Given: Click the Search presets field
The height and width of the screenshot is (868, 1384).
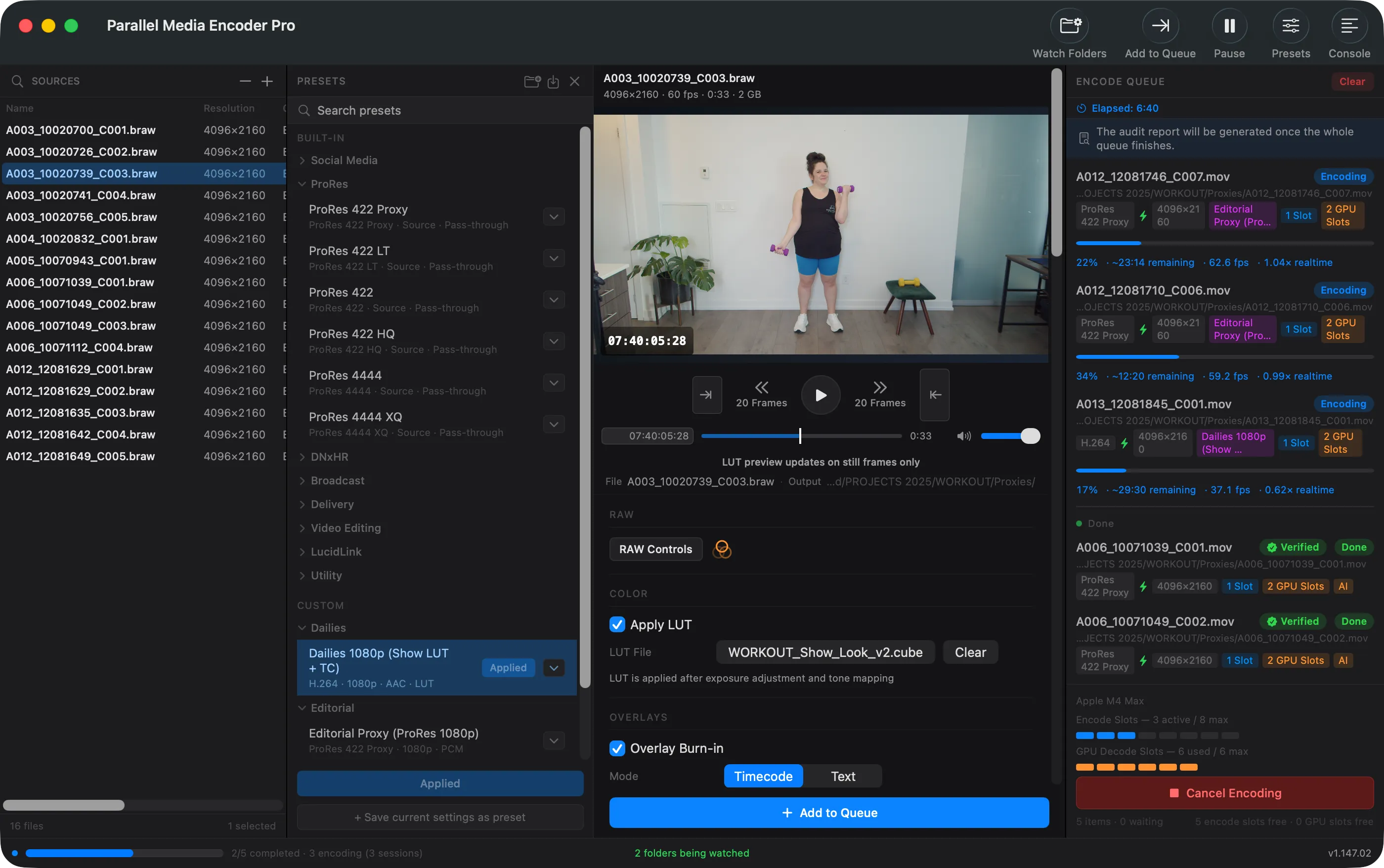Looking at the screenshot, I should coord(439,110).
